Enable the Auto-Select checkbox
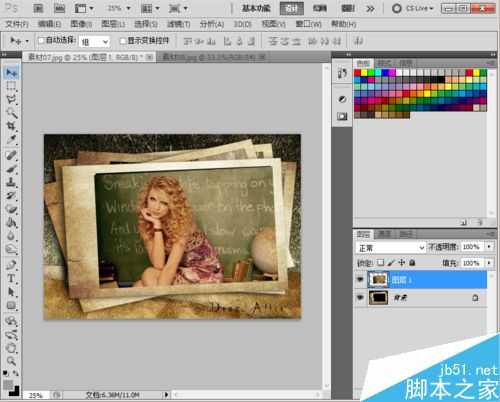Viewport: 500px width, 402px height. click(41, 41)
